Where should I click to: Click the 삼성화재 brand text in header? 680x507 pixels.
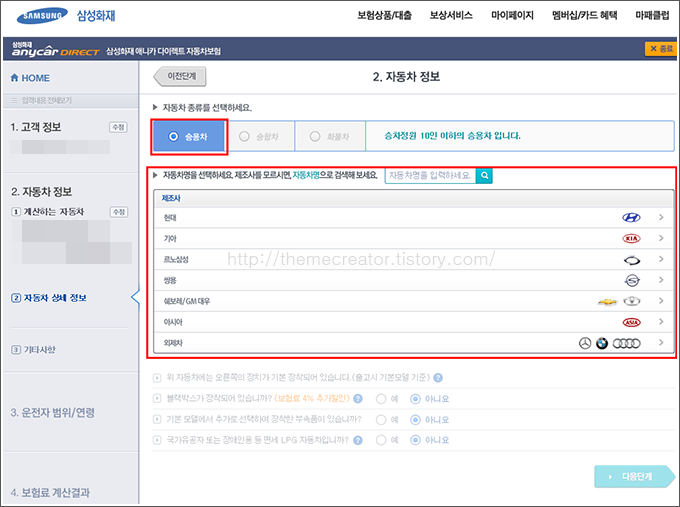pos(96,16)
